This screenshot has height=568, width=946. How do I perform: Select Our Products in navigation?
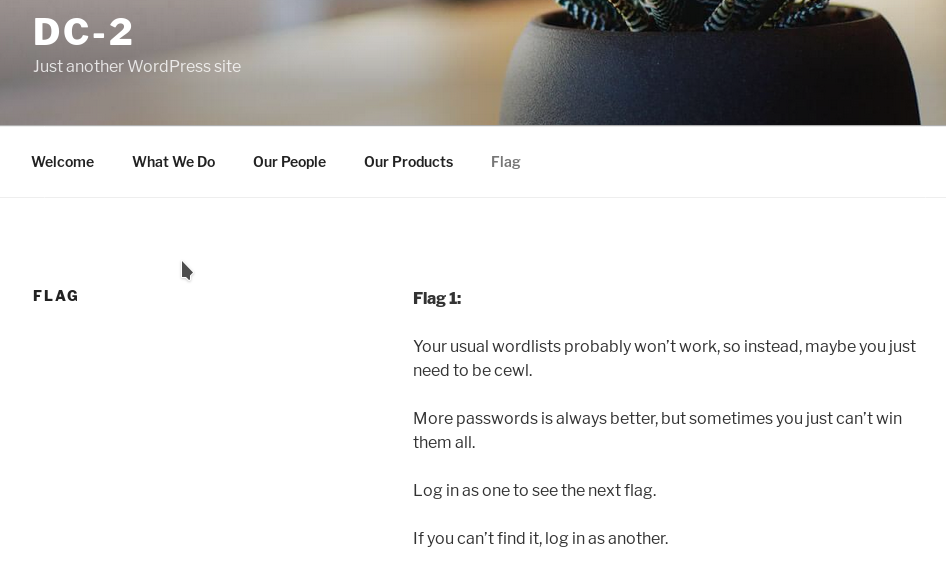[408, 162]
